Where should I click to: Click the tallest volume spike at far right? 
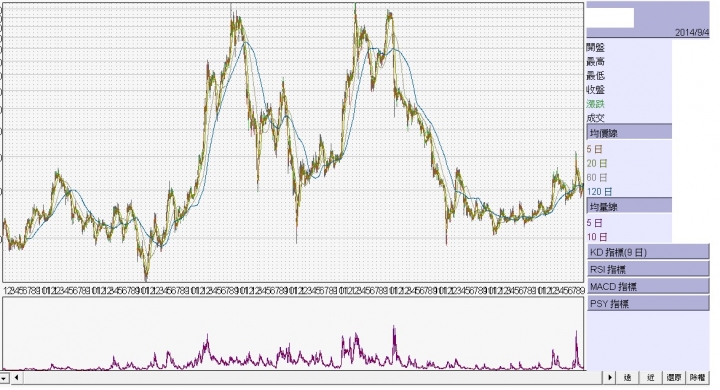577,349
